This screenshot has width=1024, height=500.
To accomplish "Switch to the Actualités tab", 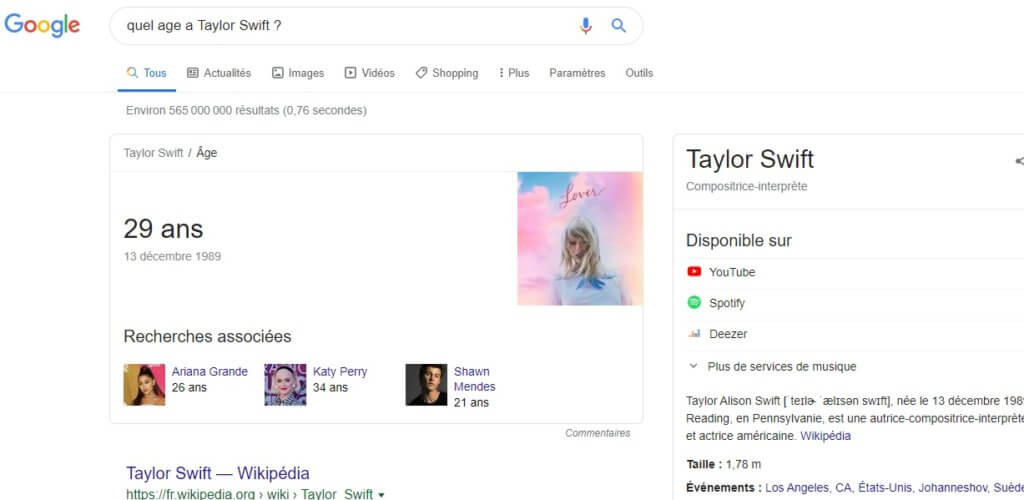I will coord(219,73).
